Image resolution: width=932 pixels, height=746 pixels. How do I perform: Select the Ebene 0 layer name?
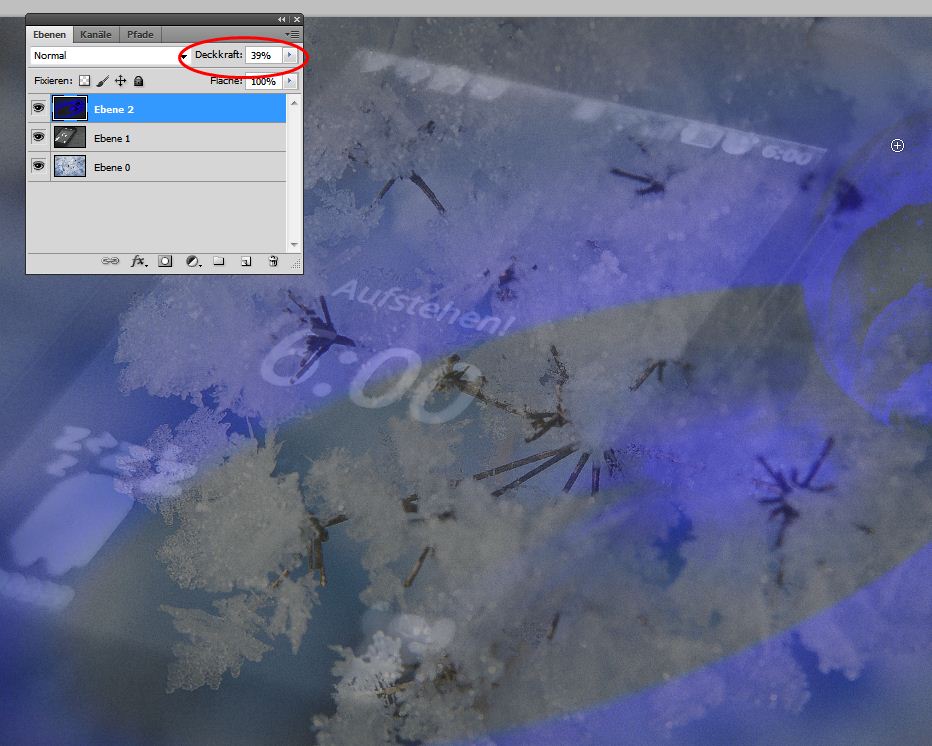click(x=112, y=168)
